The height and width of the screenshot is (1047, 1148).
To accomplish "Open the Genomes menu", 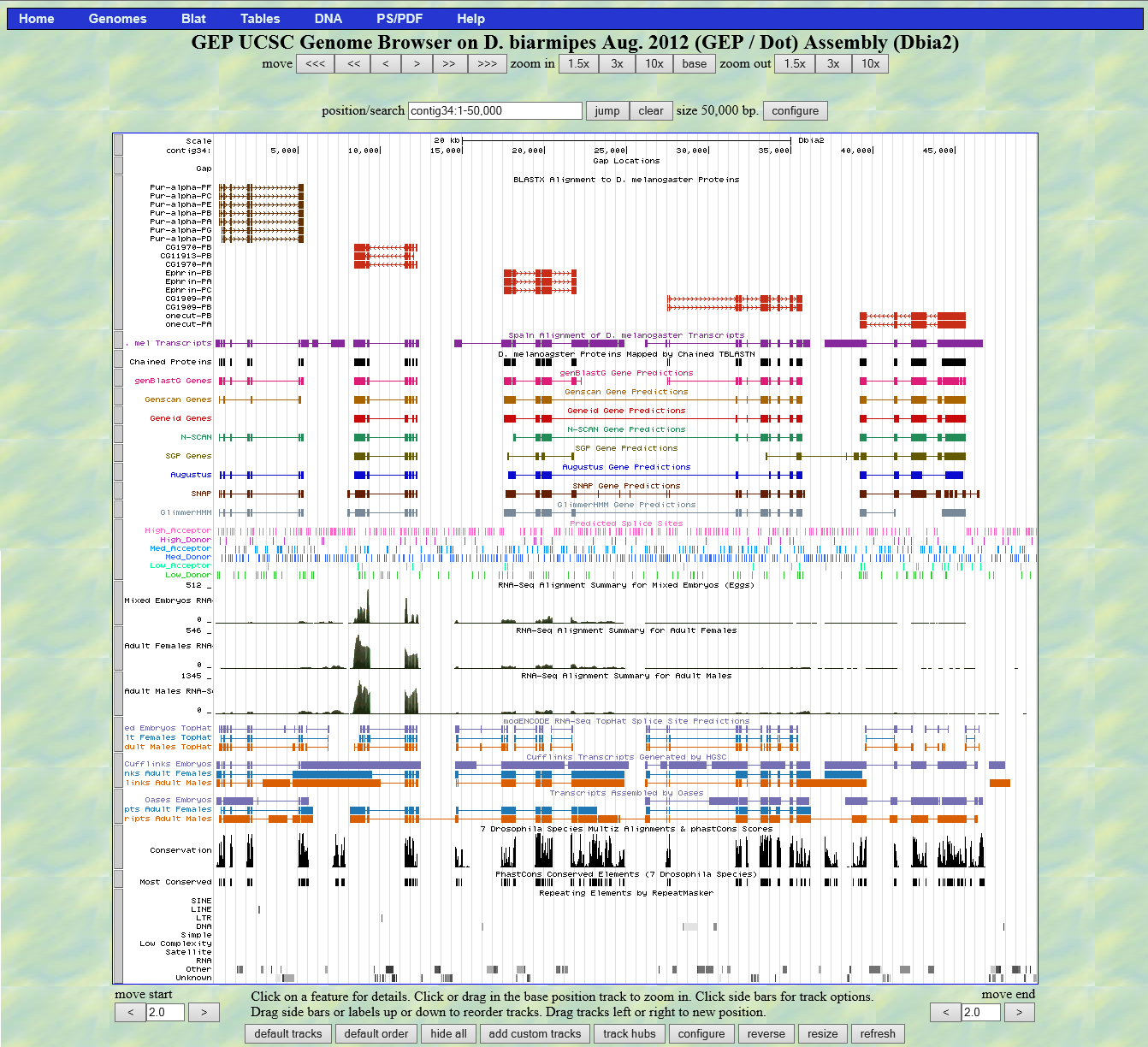I will pos(117,19).
